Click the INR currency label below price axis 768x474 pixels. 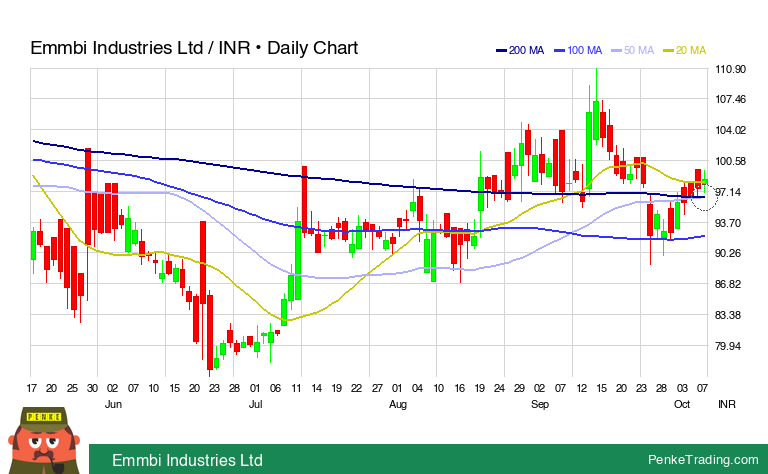click(x=727, y=404)
